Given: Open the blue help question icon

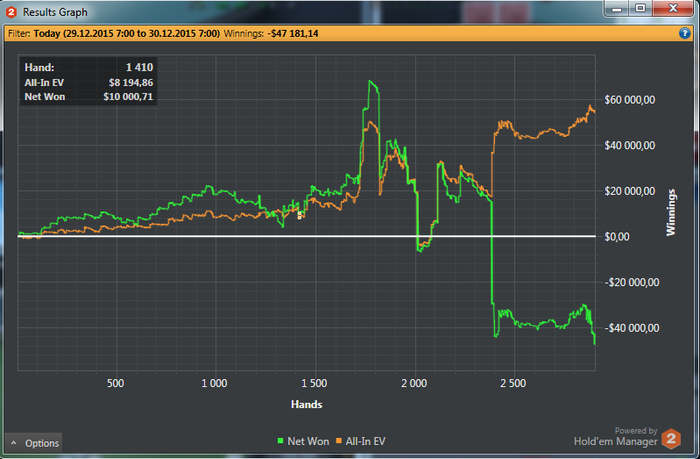Looking at the screenshot, I should (x=684, y=33).
